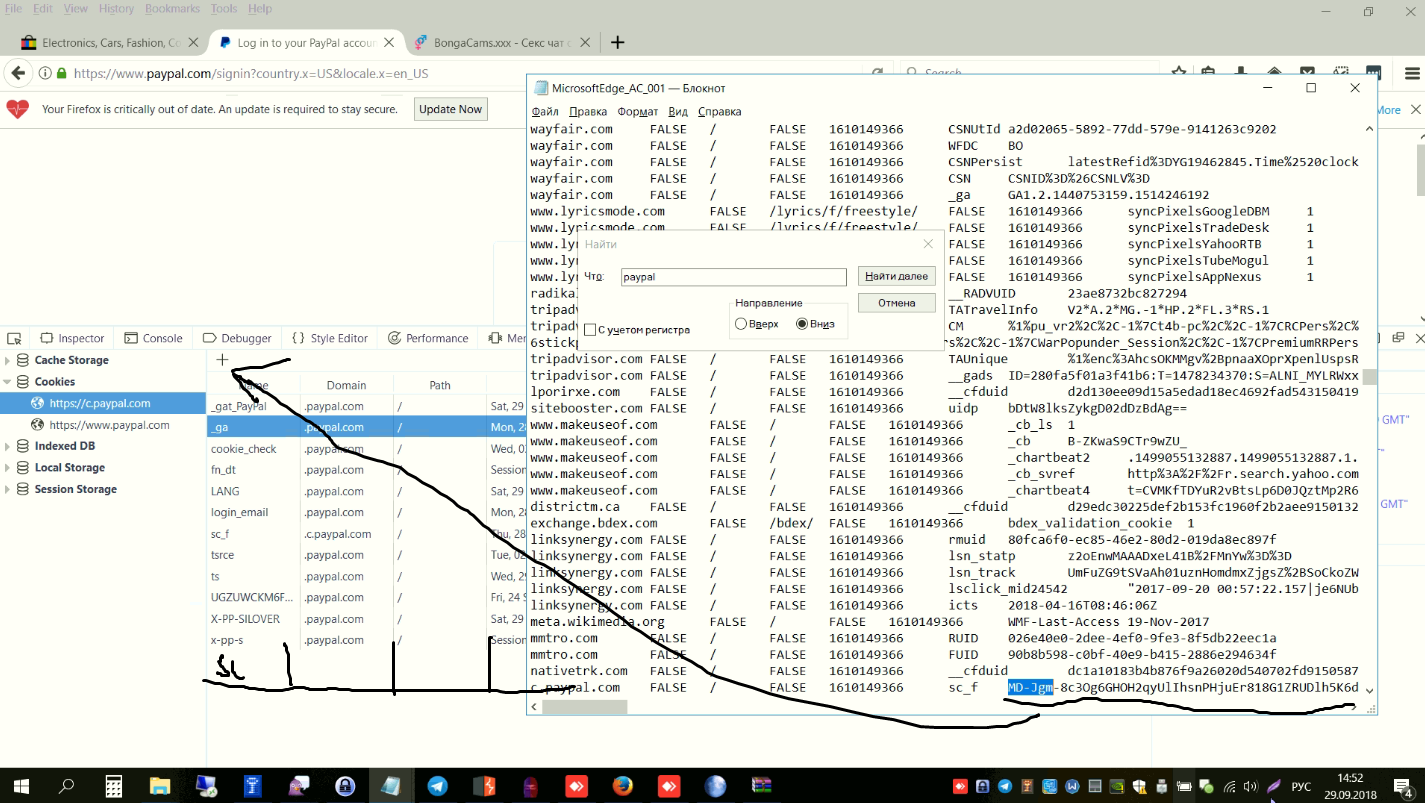Click Найти далее button
The height and width of the screenshot is (803, 1425).
point(897,276)
